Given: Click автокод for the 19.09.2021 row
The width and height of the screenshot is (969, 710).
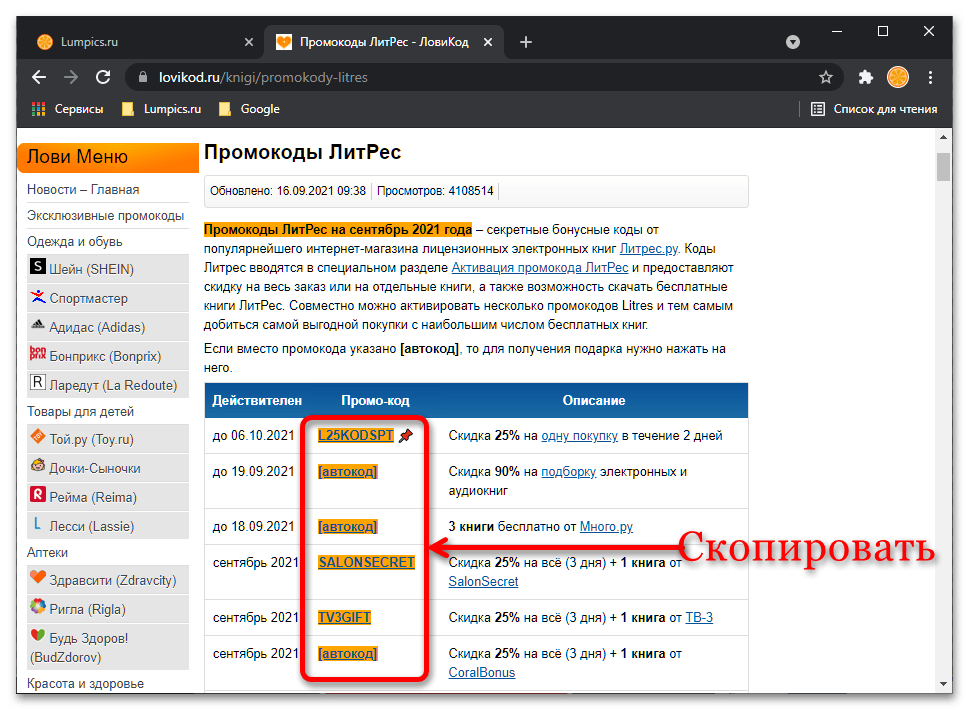Looking at the screenshot, I should coord(347,471).
